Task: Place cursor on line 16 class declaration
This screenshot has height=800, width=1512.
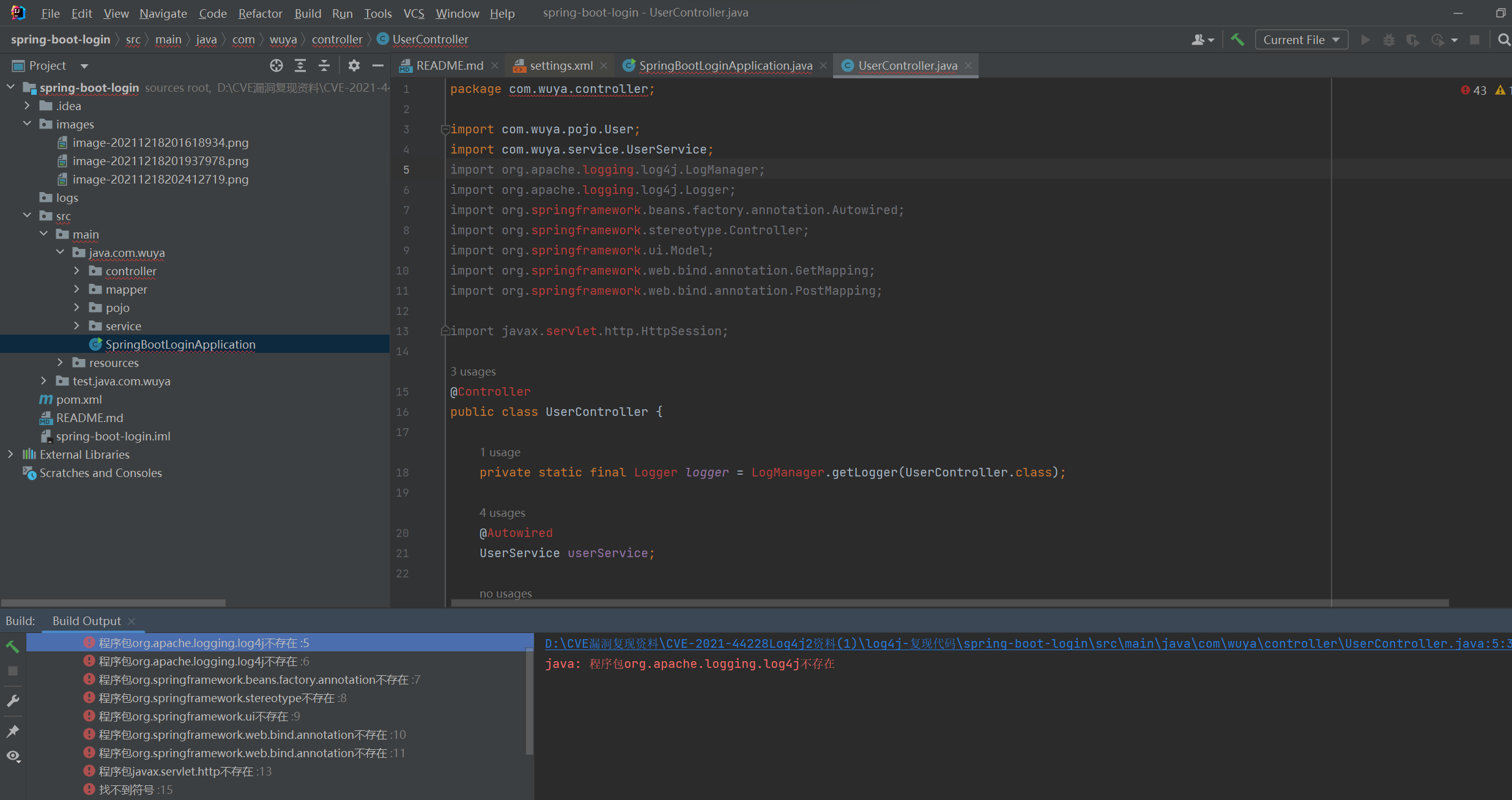Action: (557, 412)
